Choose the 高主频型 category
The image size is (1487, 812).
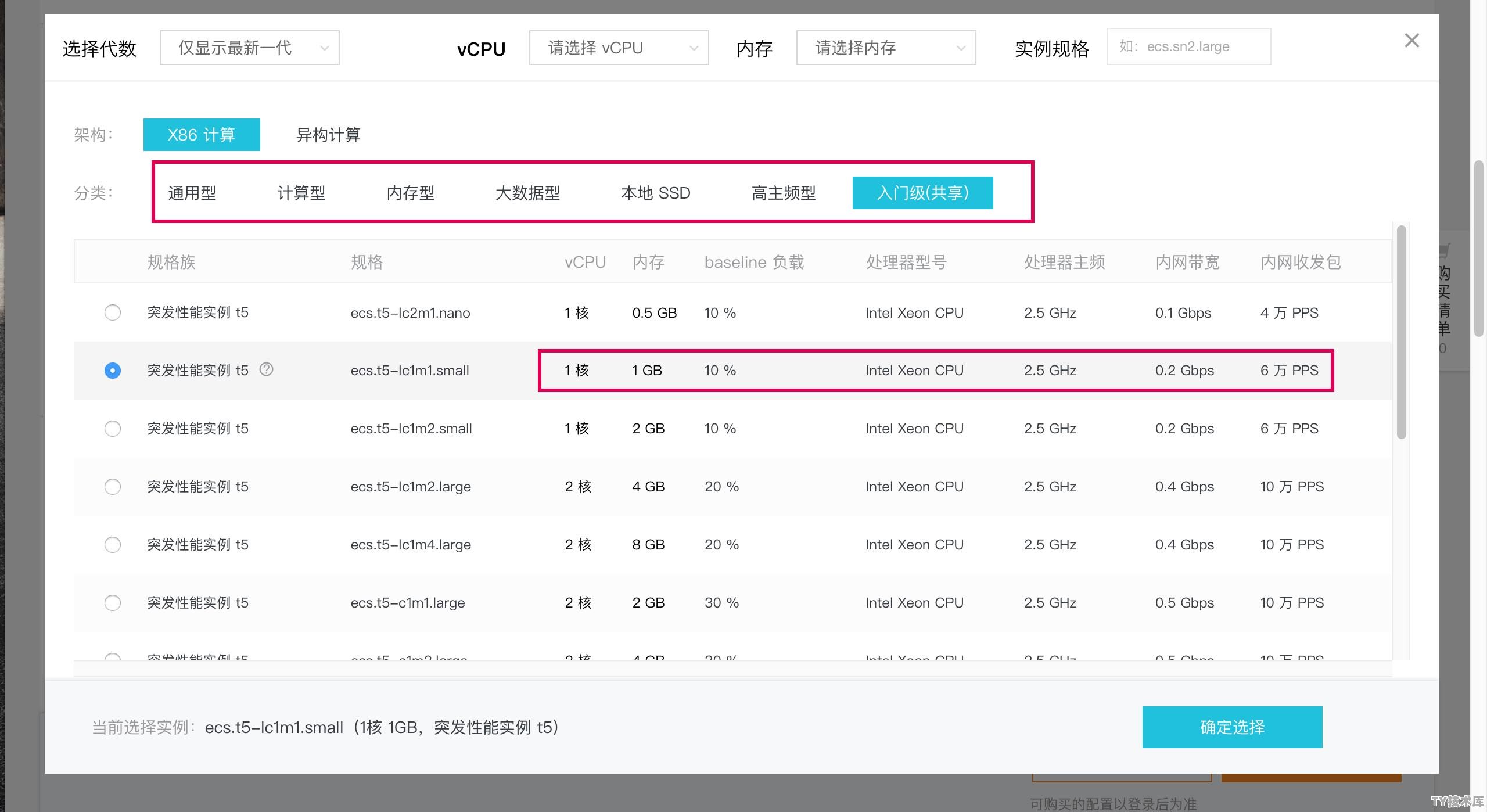pos(784,193)
